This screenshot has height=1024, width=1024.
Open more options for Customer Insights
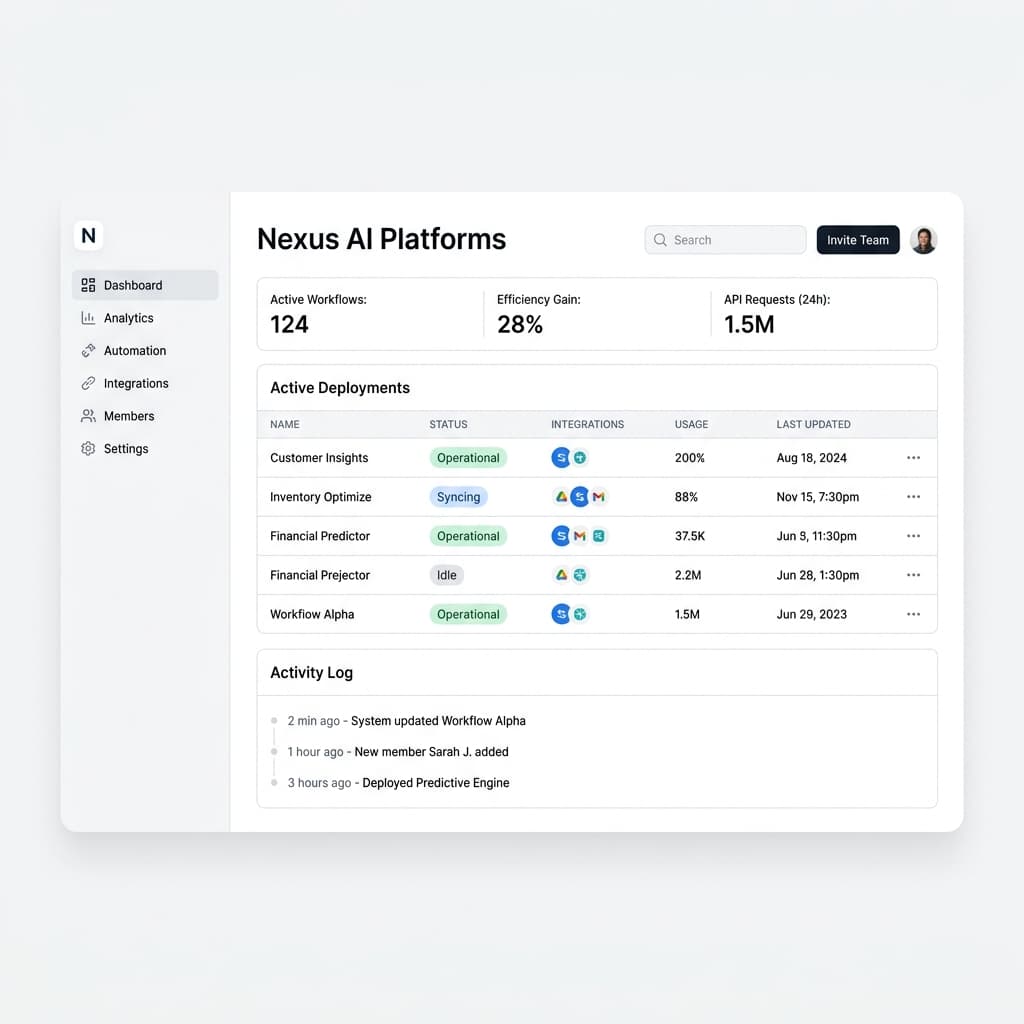[913, 458]
